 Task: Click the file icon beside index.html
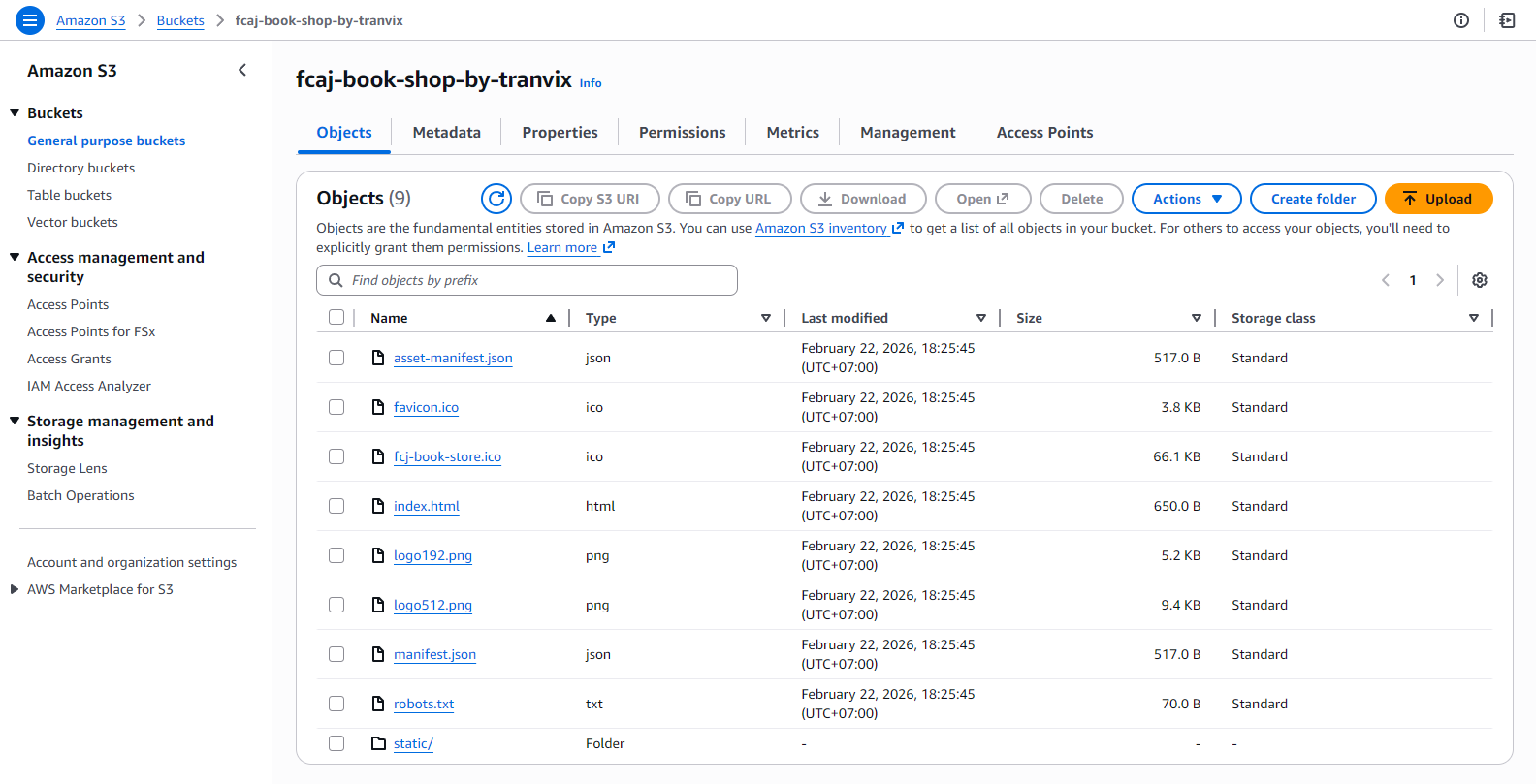coord(378,506)
